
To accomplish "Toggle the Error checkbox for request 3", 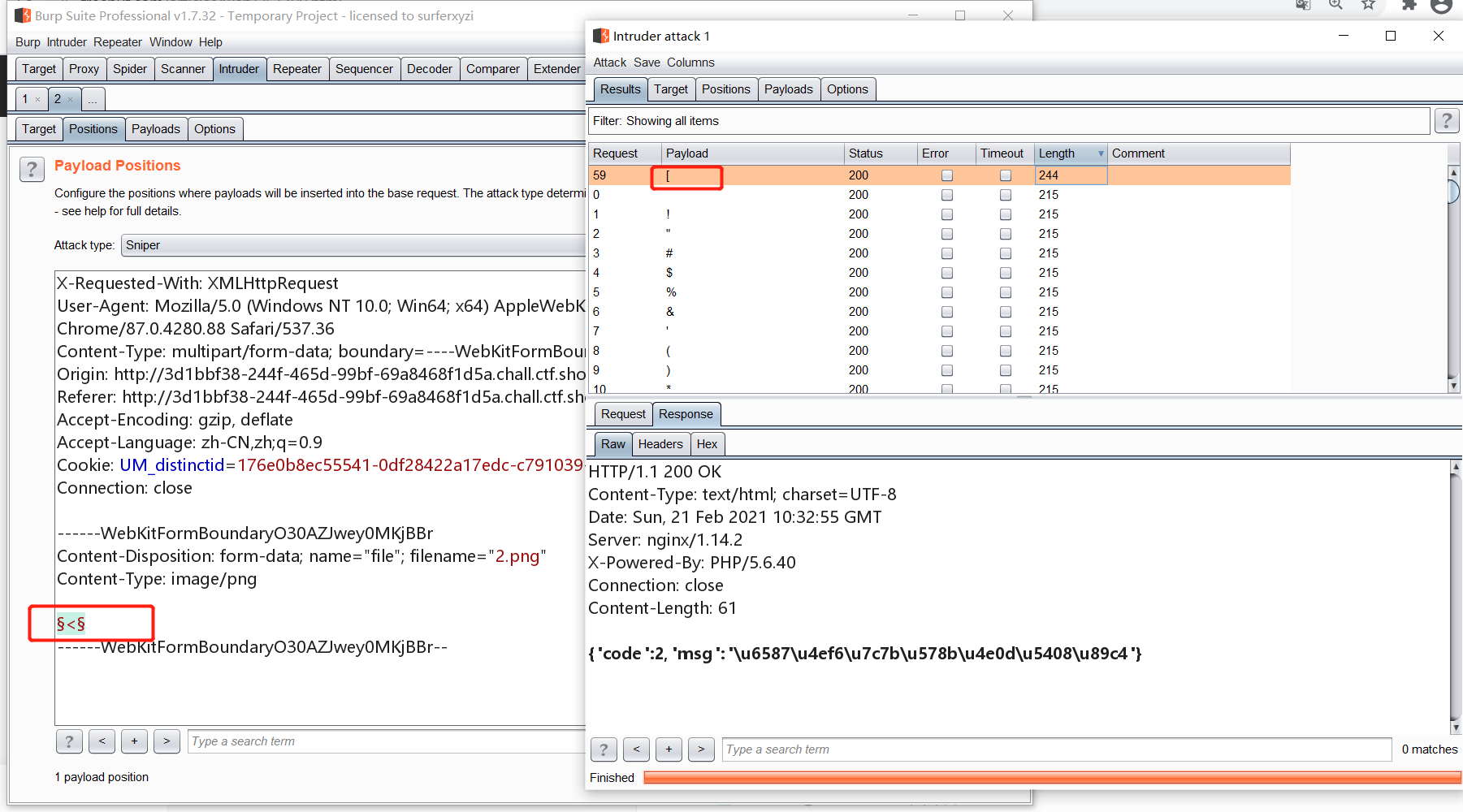I will (947, 253).
